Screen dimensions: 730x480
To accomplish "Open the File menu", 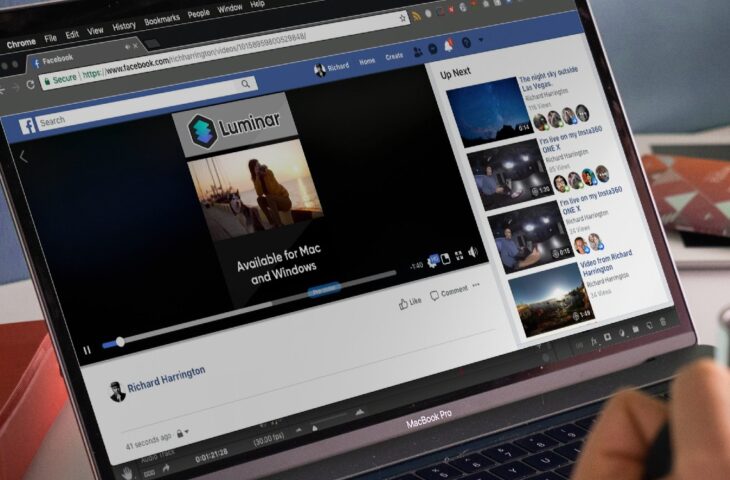I will (x=50, y=38).
